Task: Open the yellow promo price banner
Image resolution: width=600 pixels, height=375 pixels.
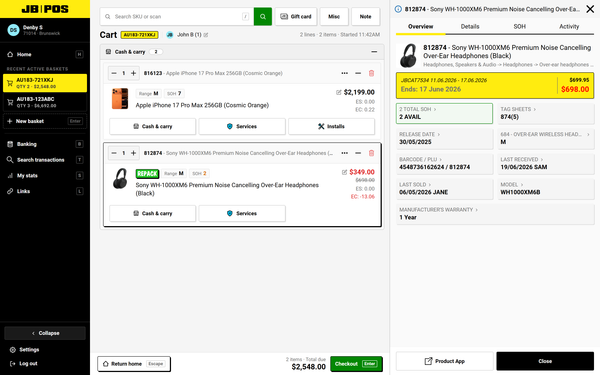Action: pyautogui.click(x=495, y=85)
